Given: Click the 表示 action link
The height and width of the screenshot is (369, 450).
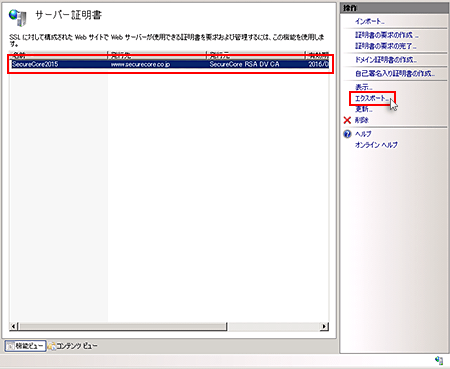Looking at the screenshot, I should (x=364, y=87).
